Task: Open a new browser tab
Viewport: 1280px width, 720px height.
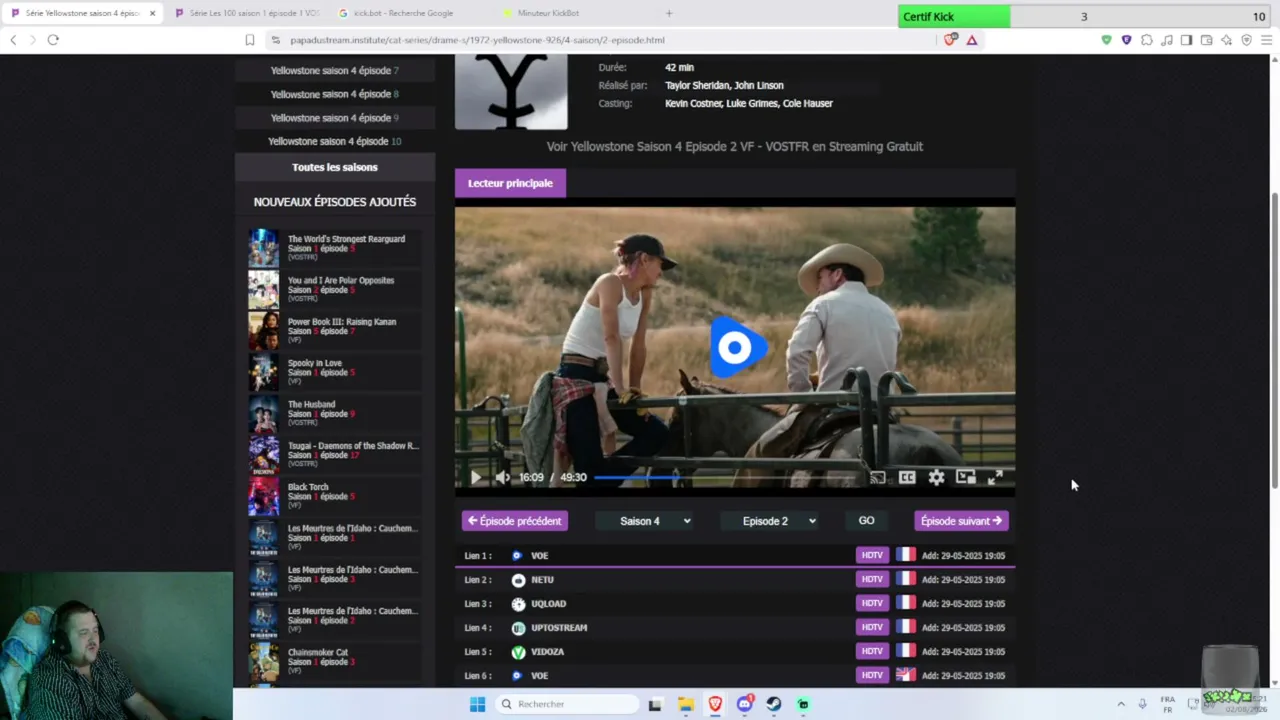Action: click(x=669, y=13)
